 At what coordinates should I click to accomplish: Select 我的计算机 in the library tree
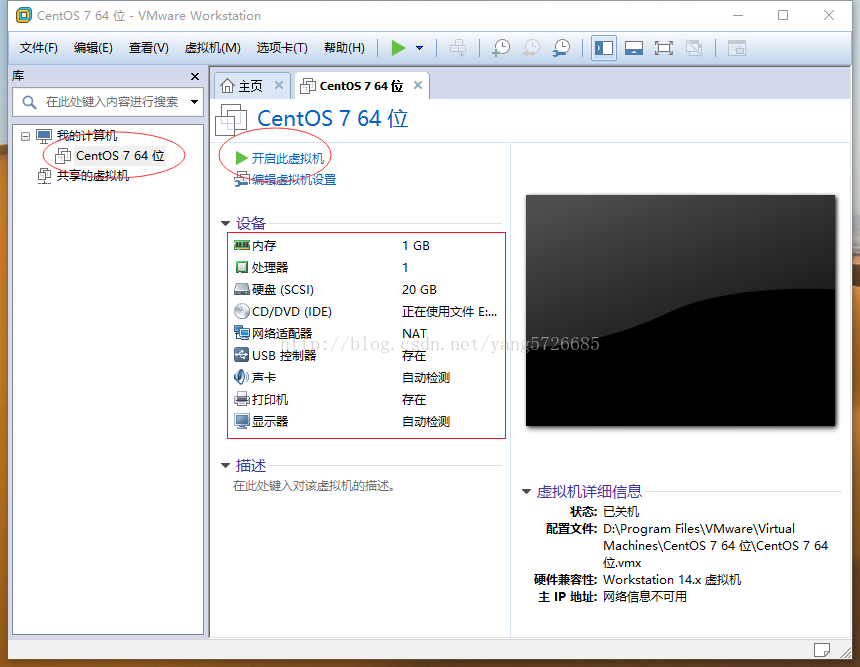(87, 135)
